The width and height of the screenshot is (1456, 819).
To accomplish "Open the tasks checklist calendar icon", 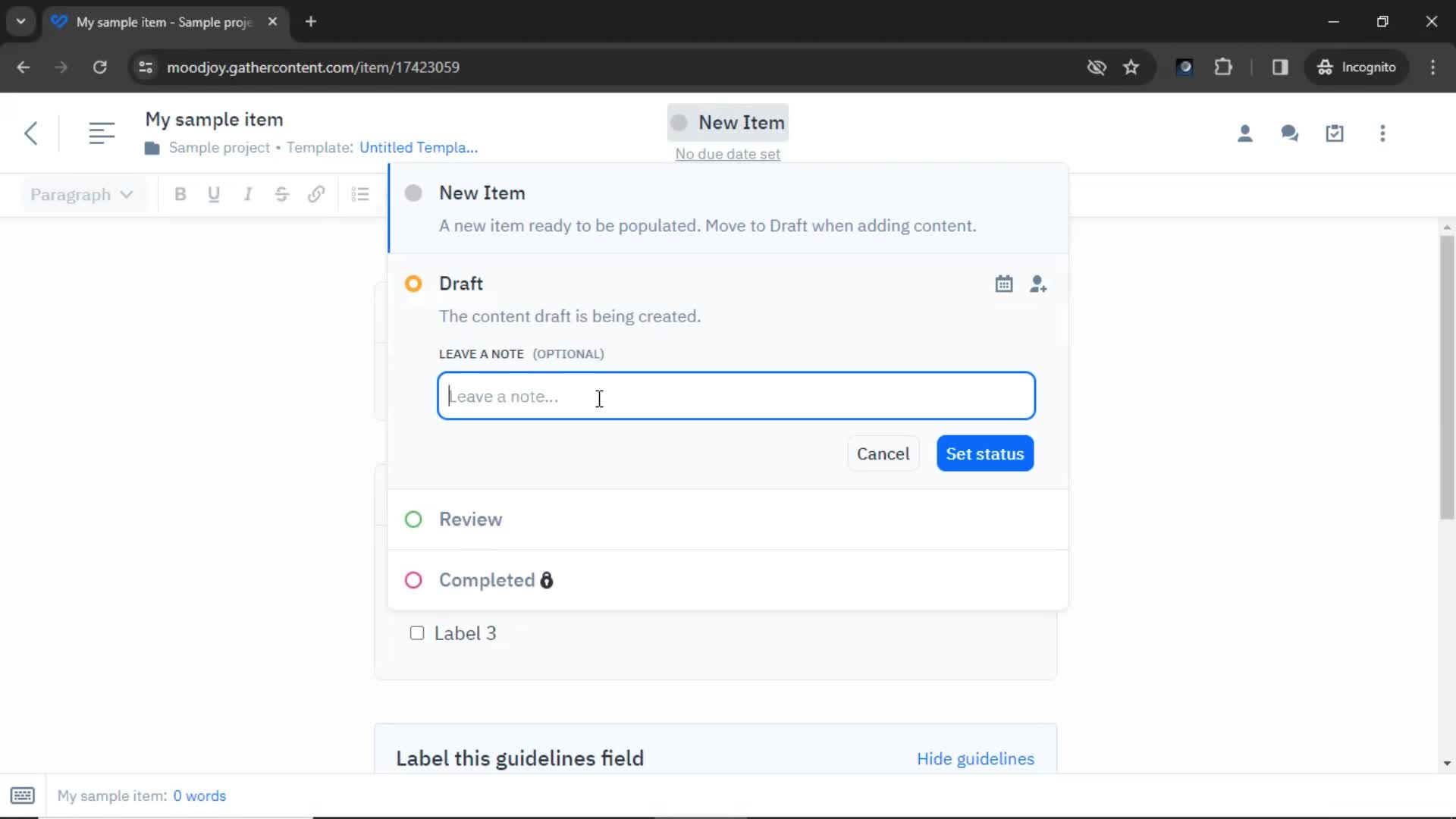I will (x=1335, y=133).
